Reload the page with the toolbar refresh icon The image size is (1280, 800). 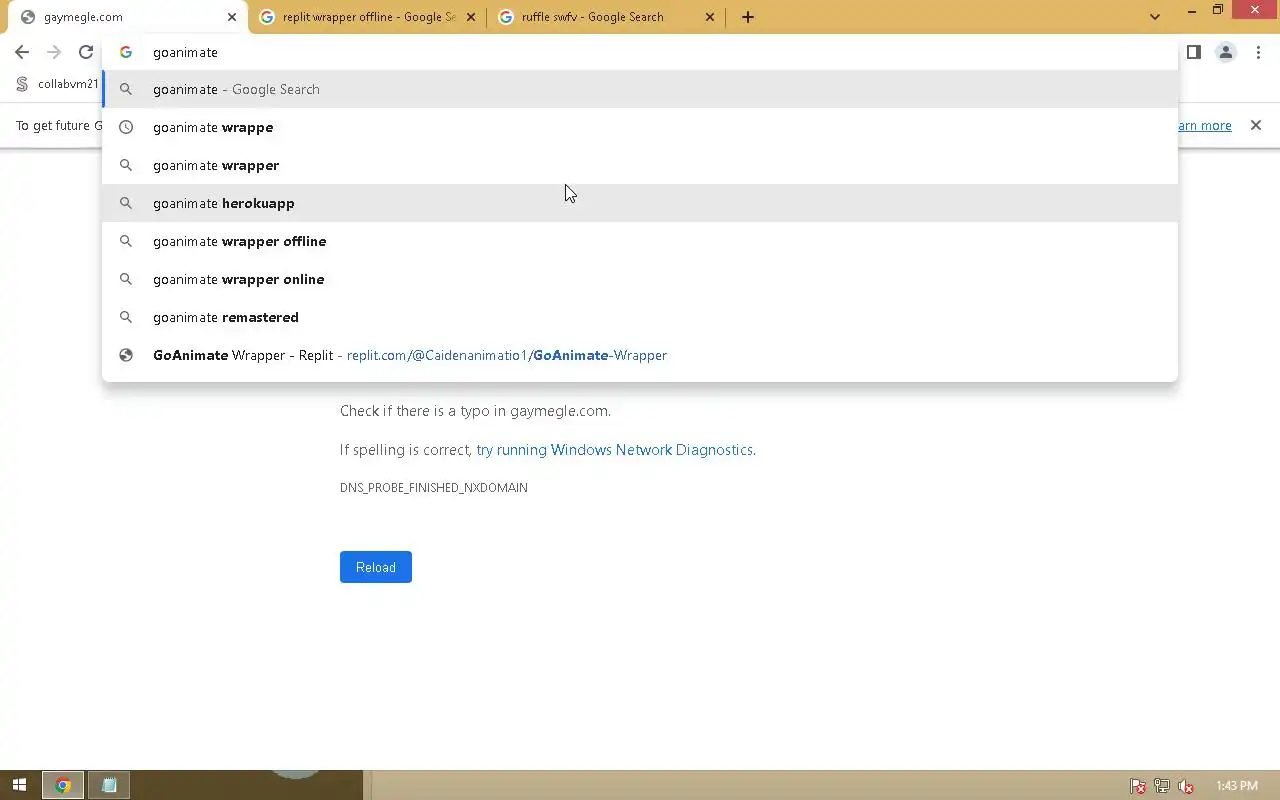[x=86, y=52]
